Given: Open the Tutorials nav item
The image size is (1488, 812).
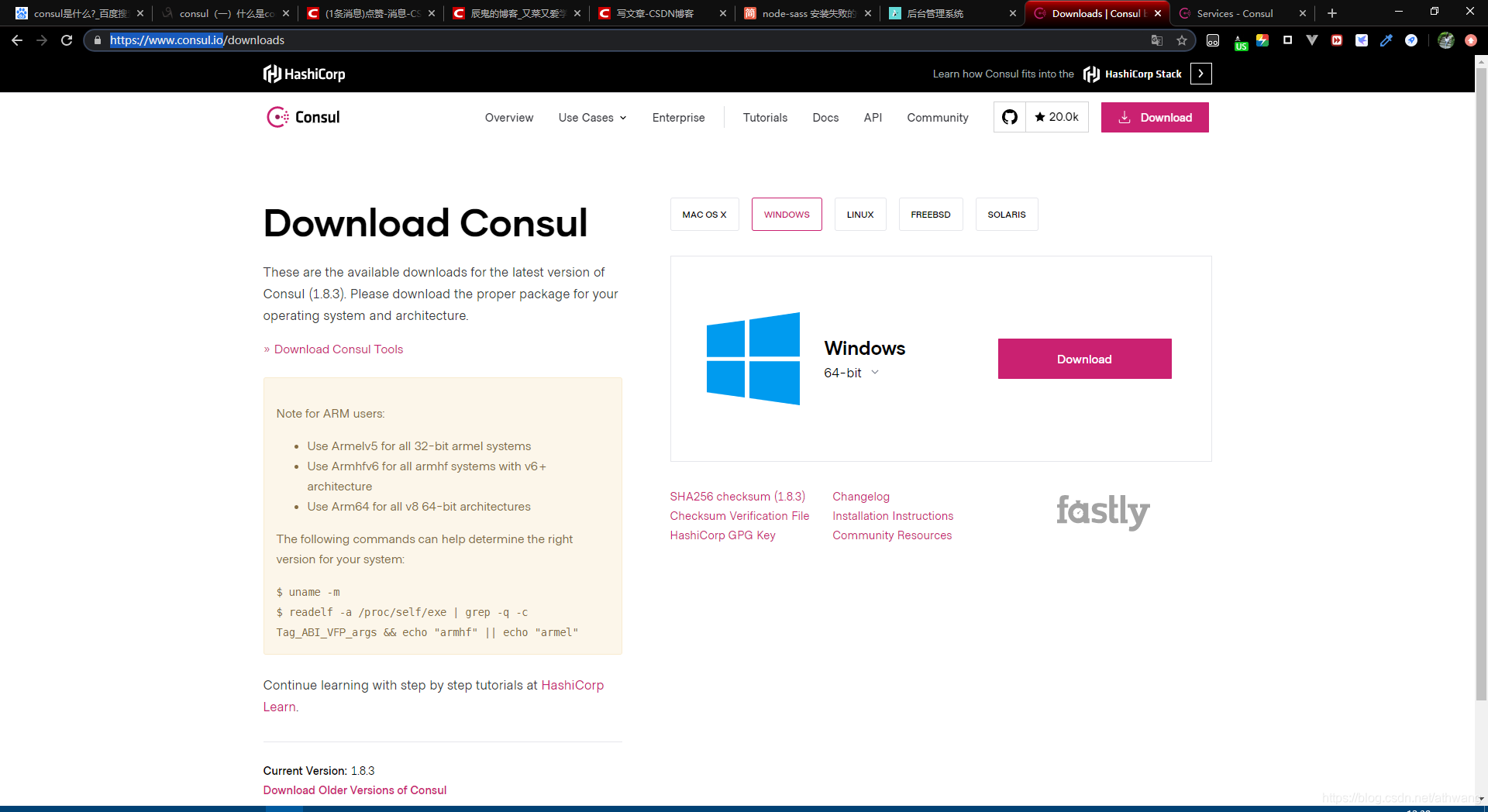Looking at the screenshot, I should pos(765,118).
